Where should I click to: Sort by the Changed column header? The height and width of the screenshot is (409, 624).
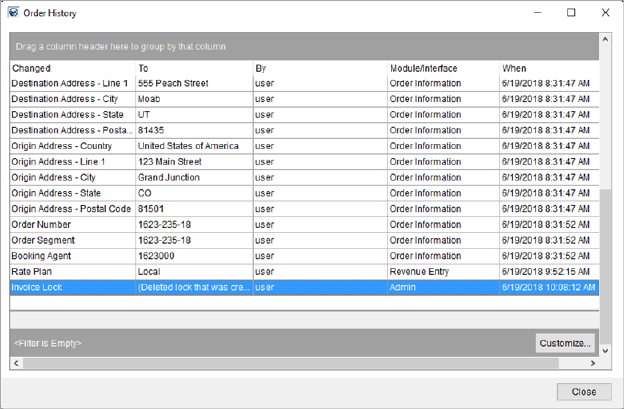(70, 68)
